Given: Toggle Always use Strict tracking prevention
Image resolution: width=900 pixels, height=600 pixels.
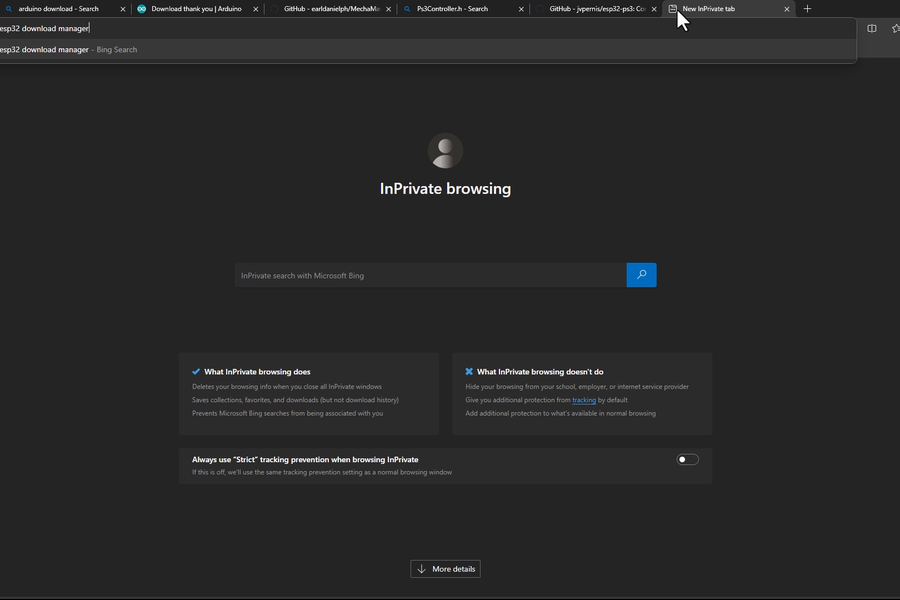Looking at the screenshot, I should click(x=687, y=459).
